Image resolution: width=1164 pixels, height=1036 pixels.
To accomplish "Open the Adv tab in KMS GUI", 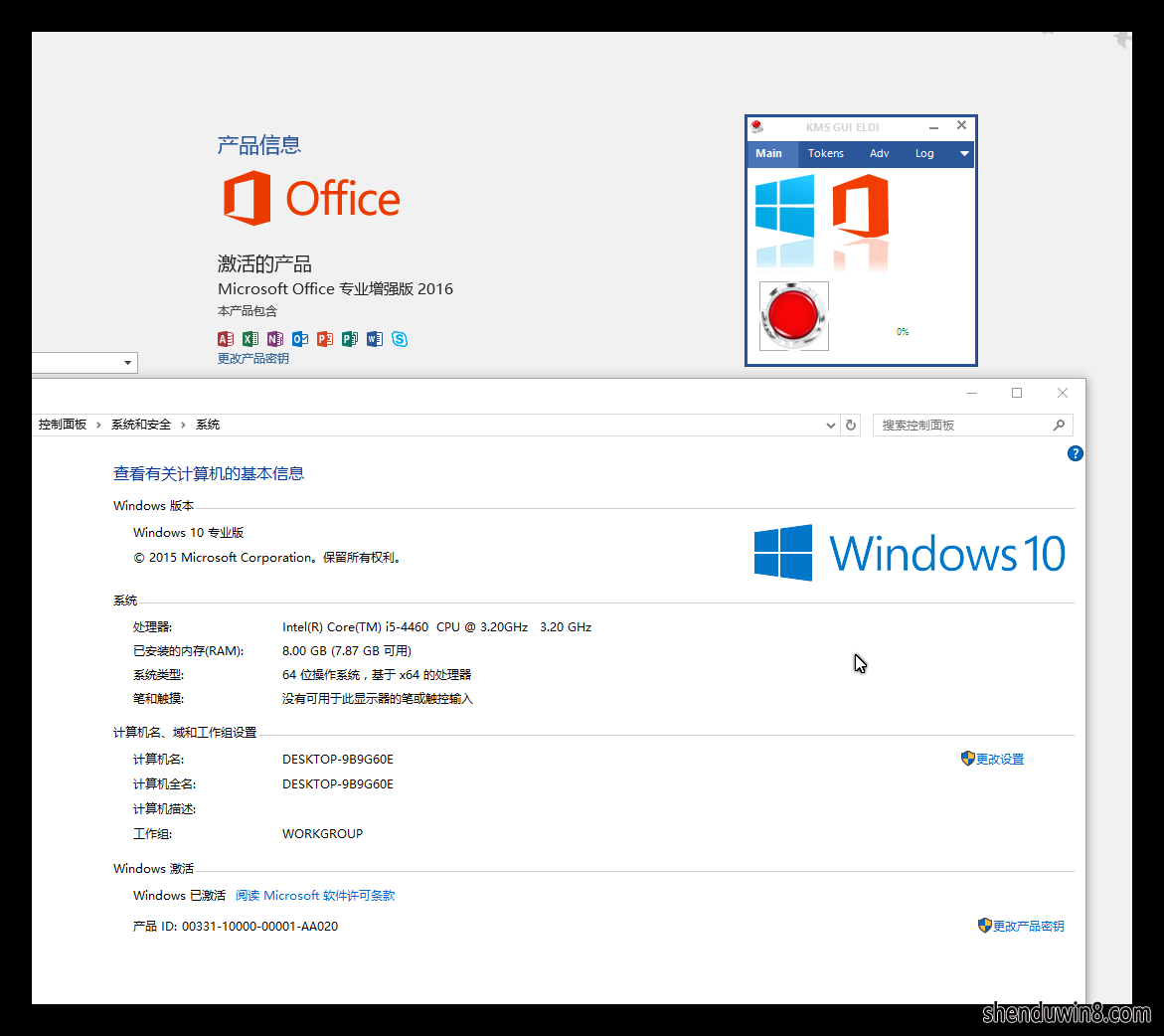I will coord(880,153).
